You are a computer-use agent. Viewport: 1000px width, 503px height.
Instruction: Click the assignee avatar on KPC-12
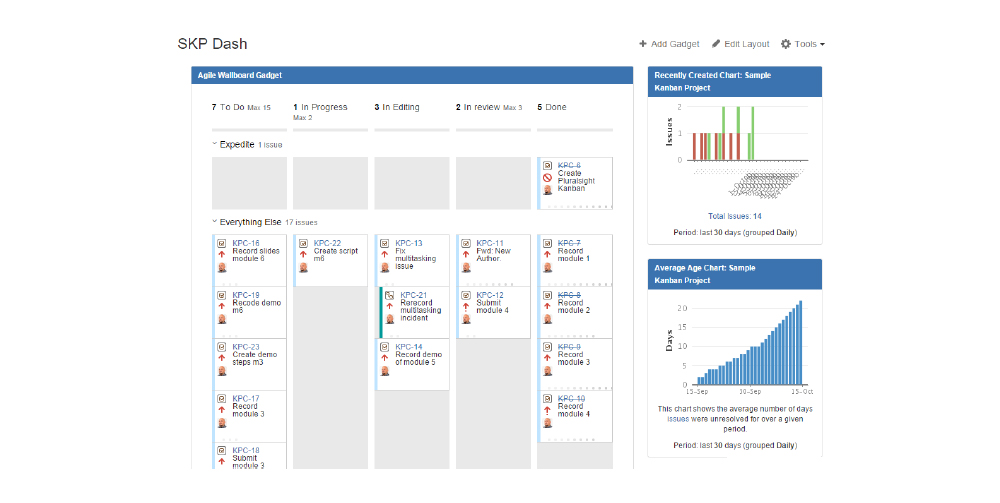pos(466,319)
